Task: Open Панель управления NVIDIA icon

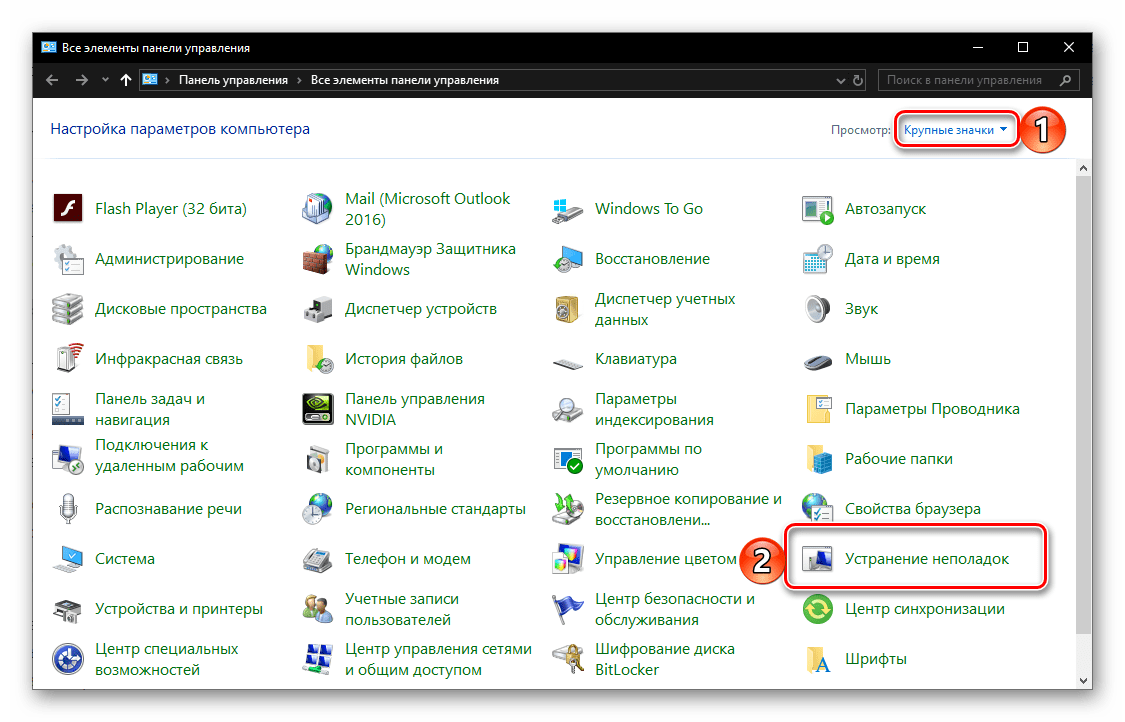Action: point(318,409)
